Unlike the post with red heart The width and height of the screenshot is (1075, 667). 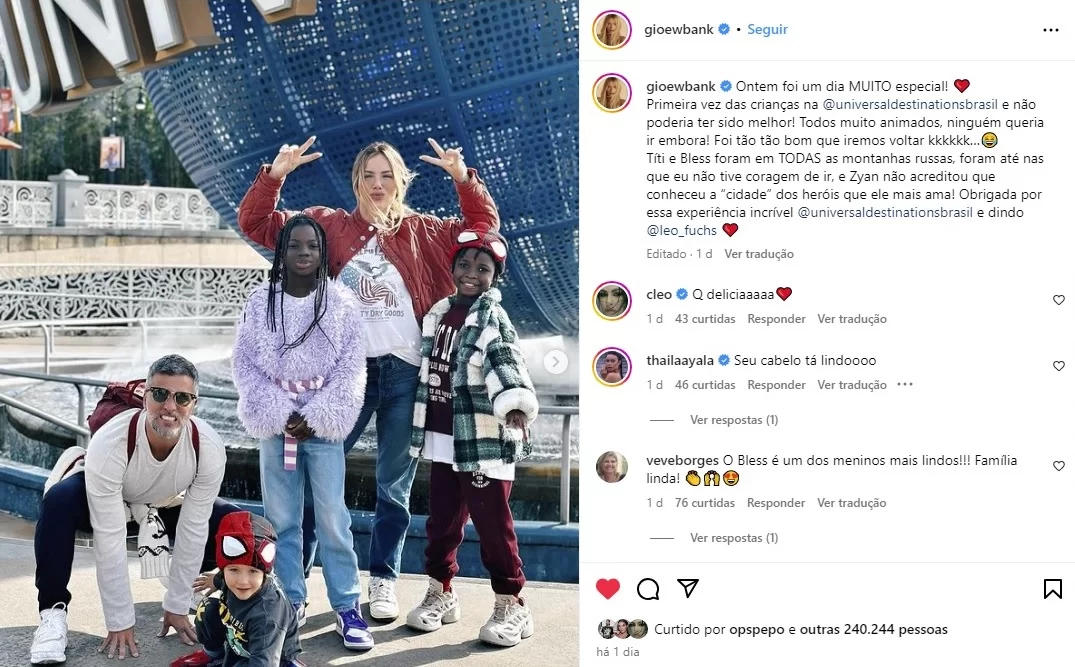tap(607, 589)
